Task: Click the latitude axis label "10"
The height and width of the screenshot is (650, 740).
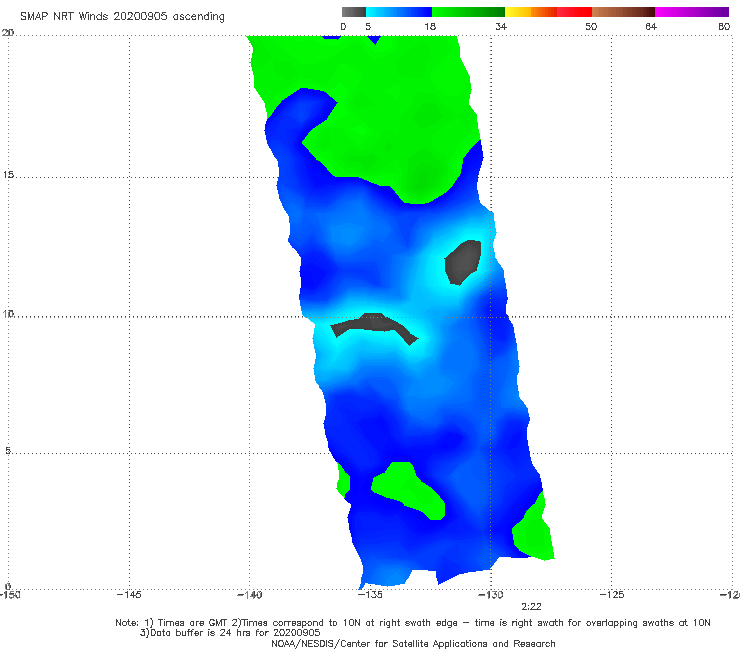Action: [x=8, y=313]
